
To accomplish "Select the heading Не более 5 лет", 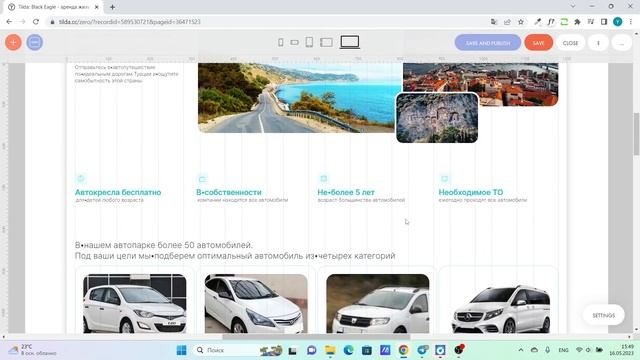I will pyautogui.click(x=346, y=192).
